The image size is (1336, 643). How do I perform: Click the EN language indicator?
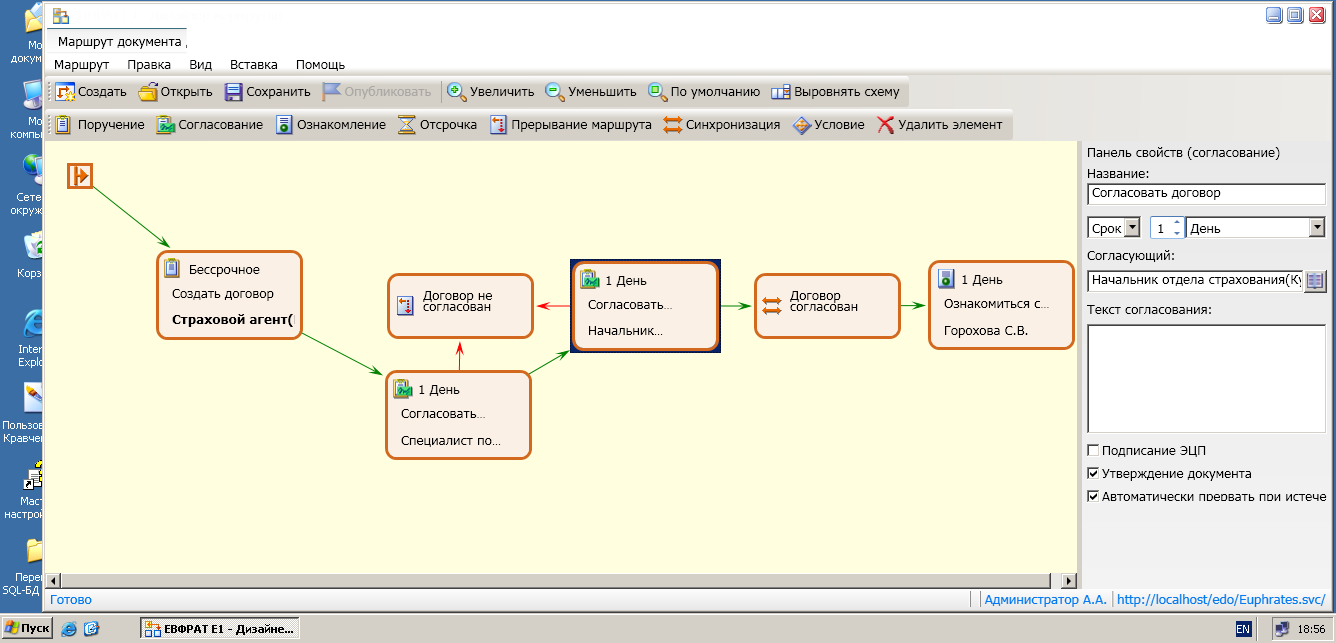(1243, 629)
